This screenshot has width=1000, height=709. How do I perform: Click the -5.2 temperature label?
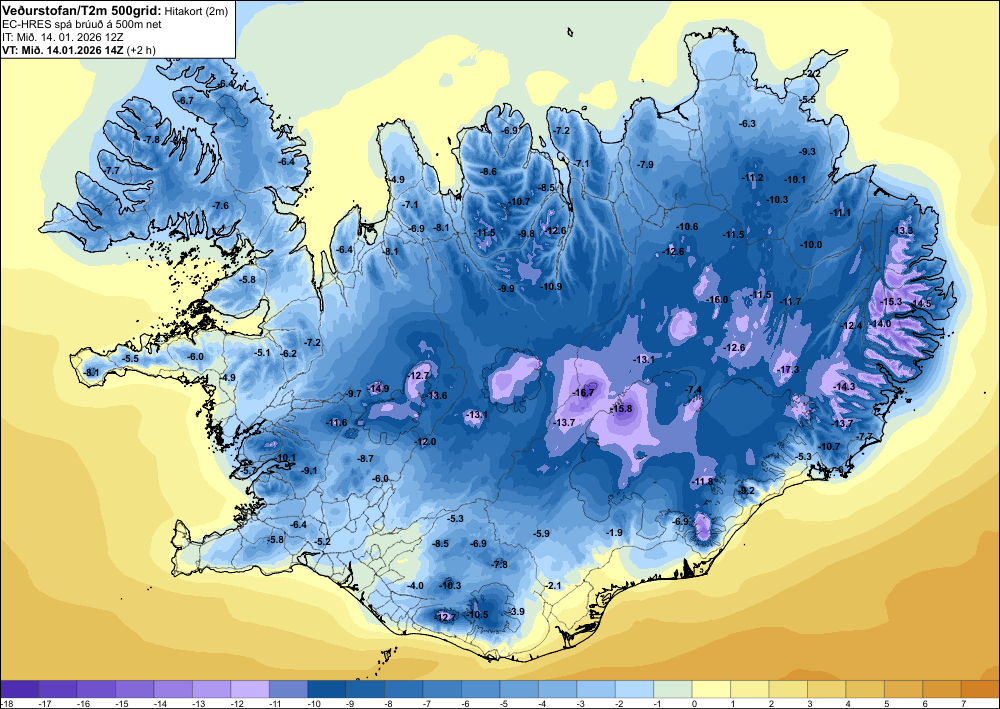point(323,542)
